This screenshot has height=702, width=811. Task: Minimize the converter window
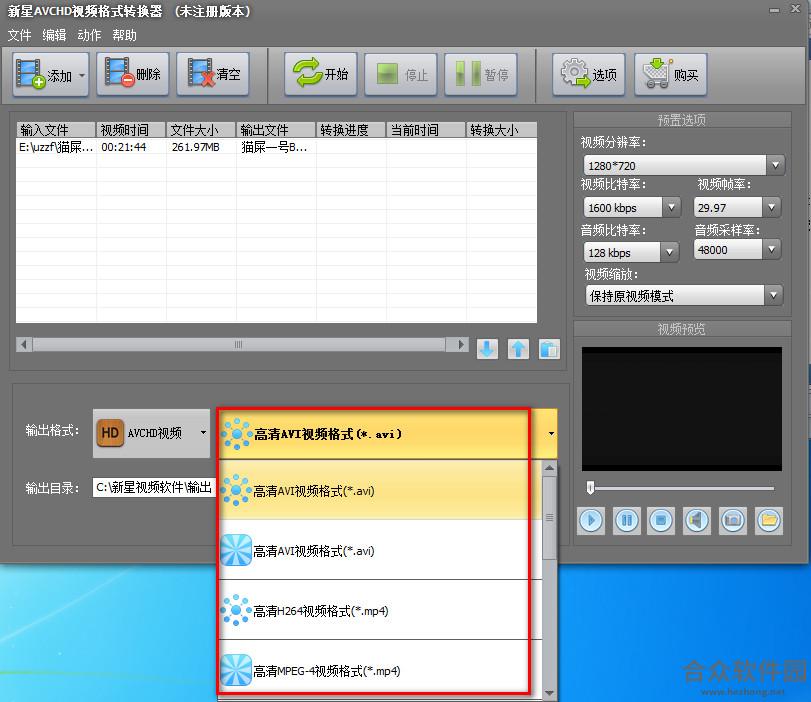click(x=774, y=10)
